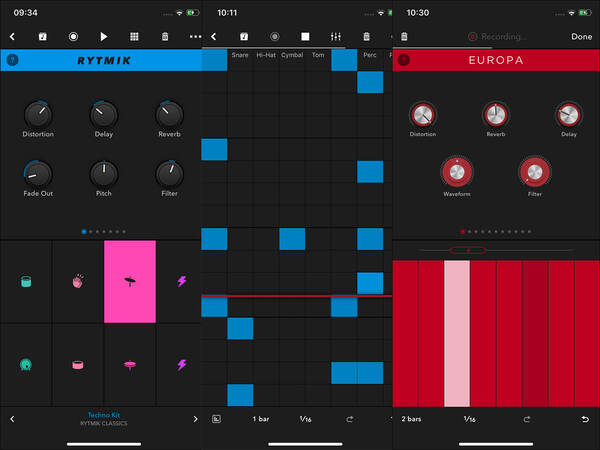Open the 1 bar length selector
This screenshot has height=450, width=600.
(x=261, y=419)
